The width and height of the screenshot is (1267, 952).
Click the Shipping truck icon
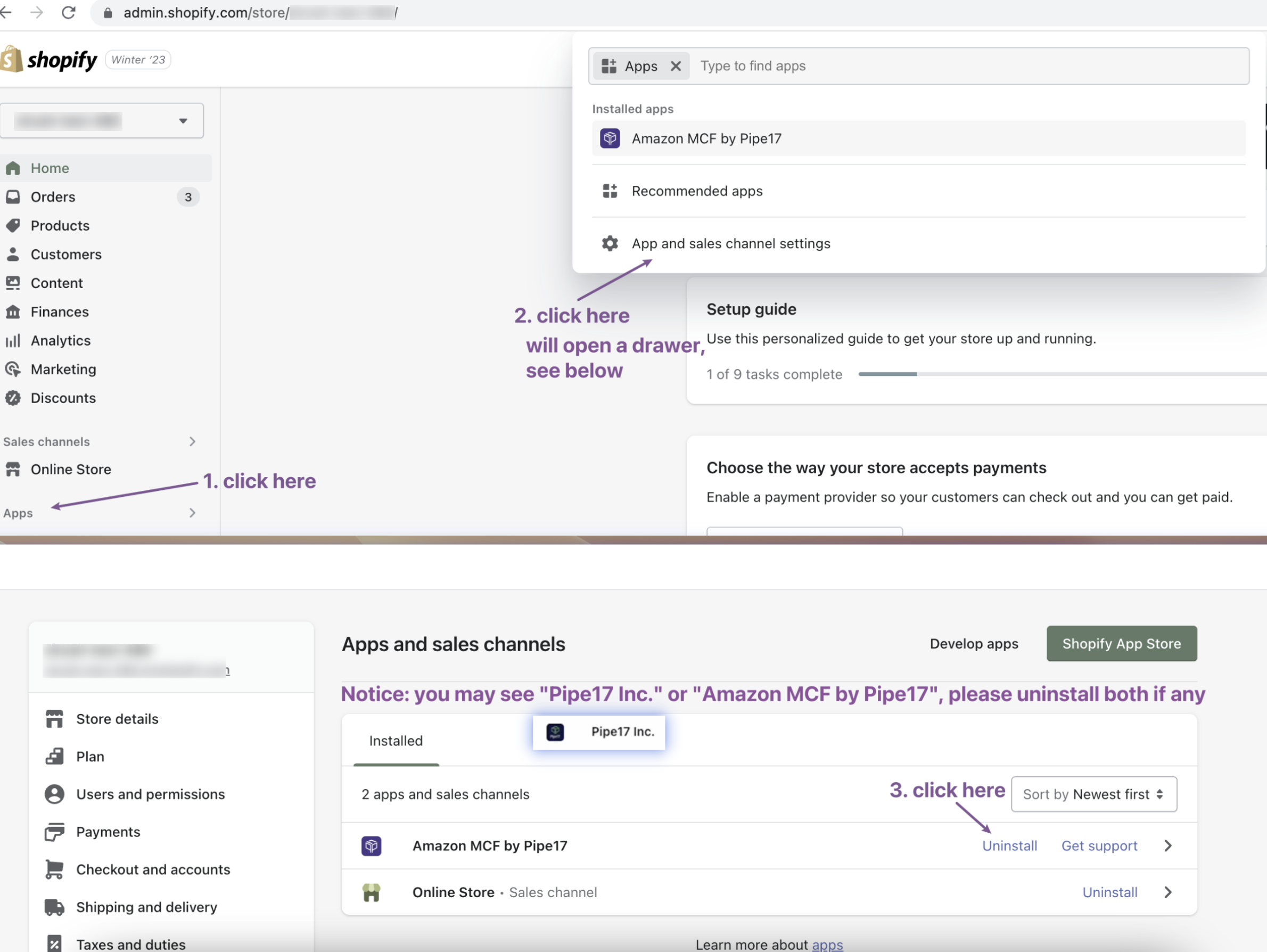(54, 907)
